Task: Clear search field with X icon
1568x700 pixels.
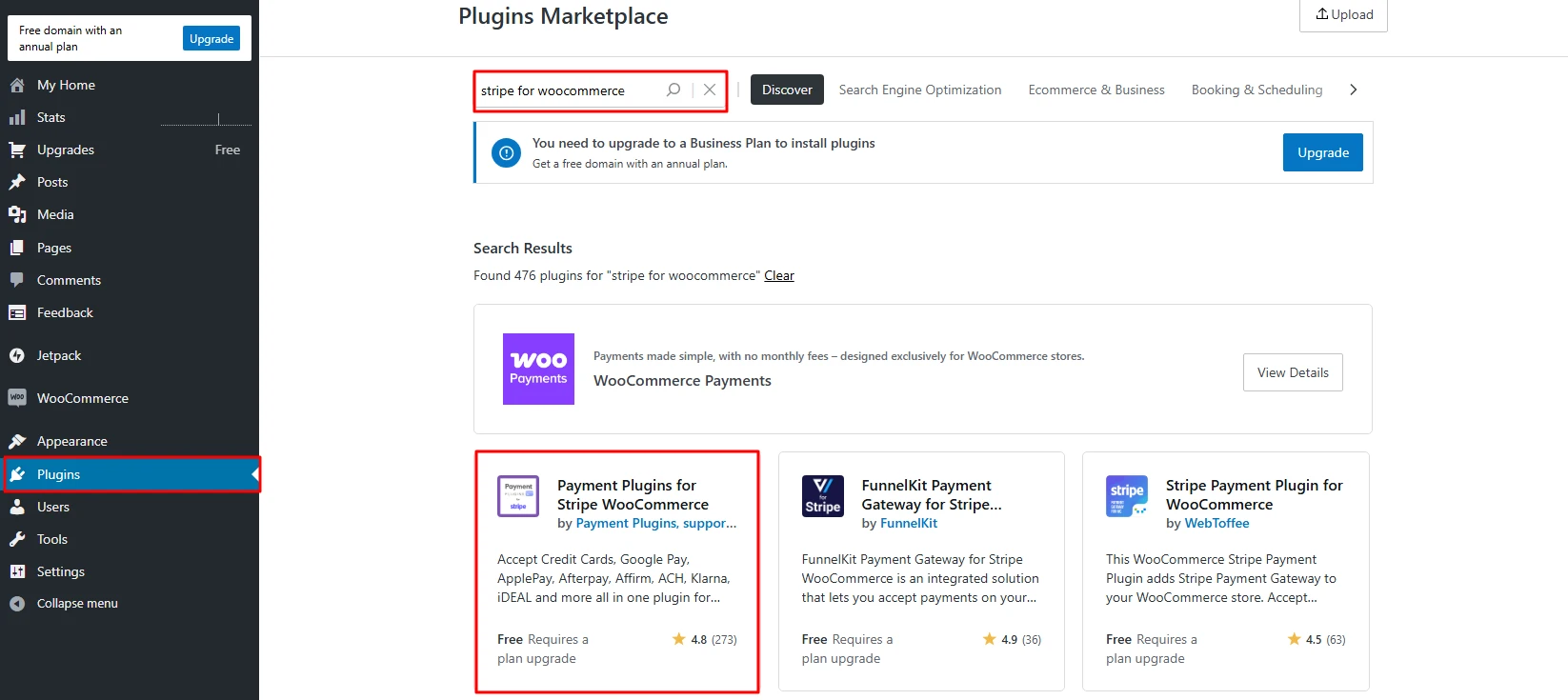Action: [710, 90]
